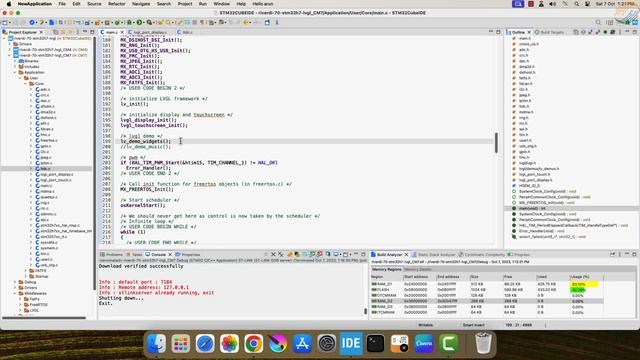Close the main.c editor tab
Screen dimensions: 640x360
click(x=122, y=32)
